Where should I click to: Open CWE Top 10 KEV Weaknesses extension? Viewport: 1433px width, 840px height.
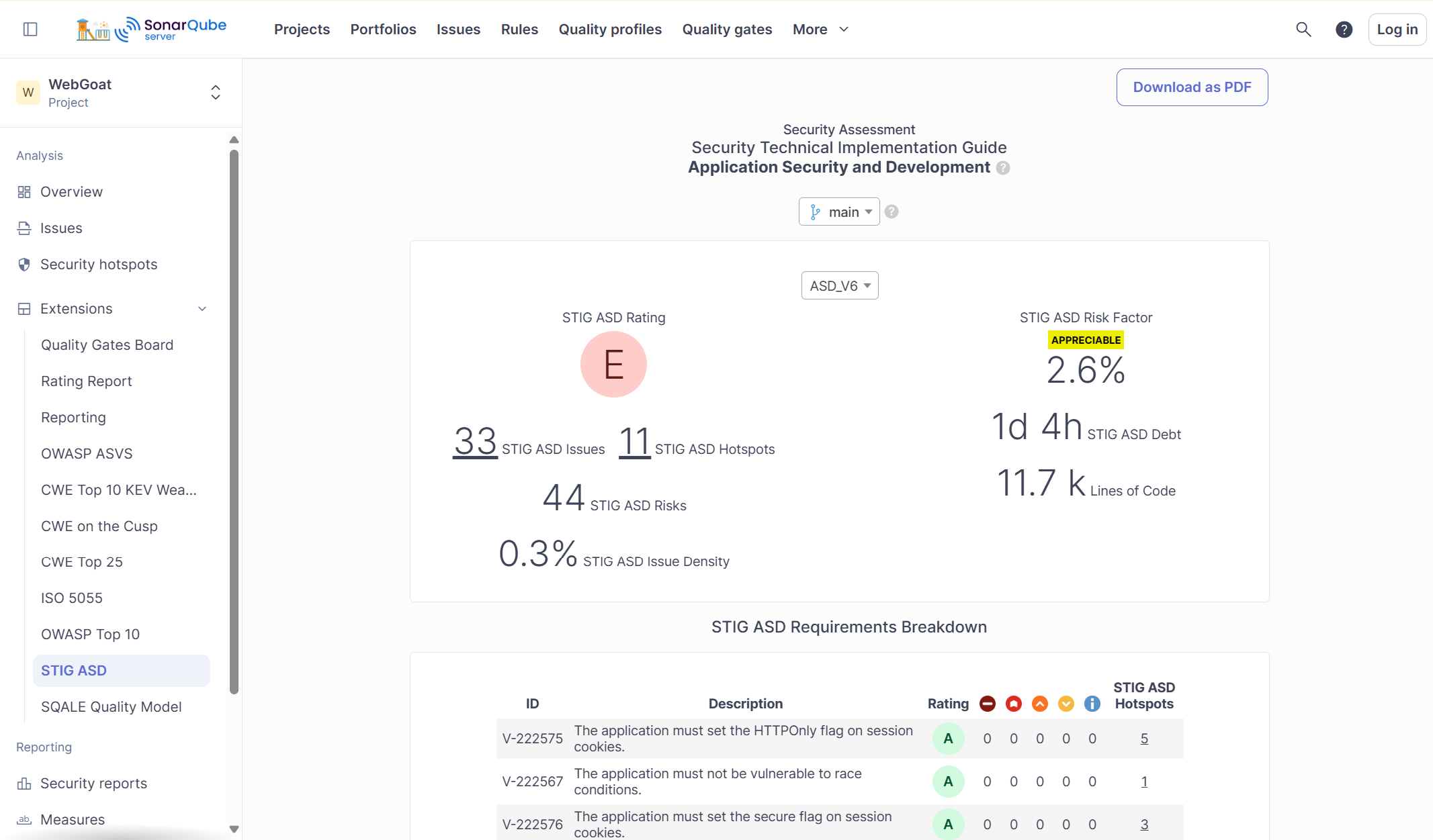pyautogui.click(x=119, y=490)
